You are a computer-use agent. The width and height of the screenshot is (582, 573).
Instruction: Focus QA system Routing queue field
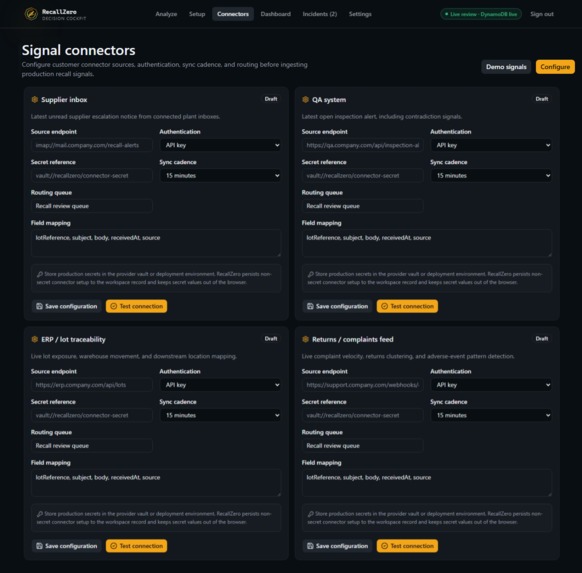(x=362, y=206)
